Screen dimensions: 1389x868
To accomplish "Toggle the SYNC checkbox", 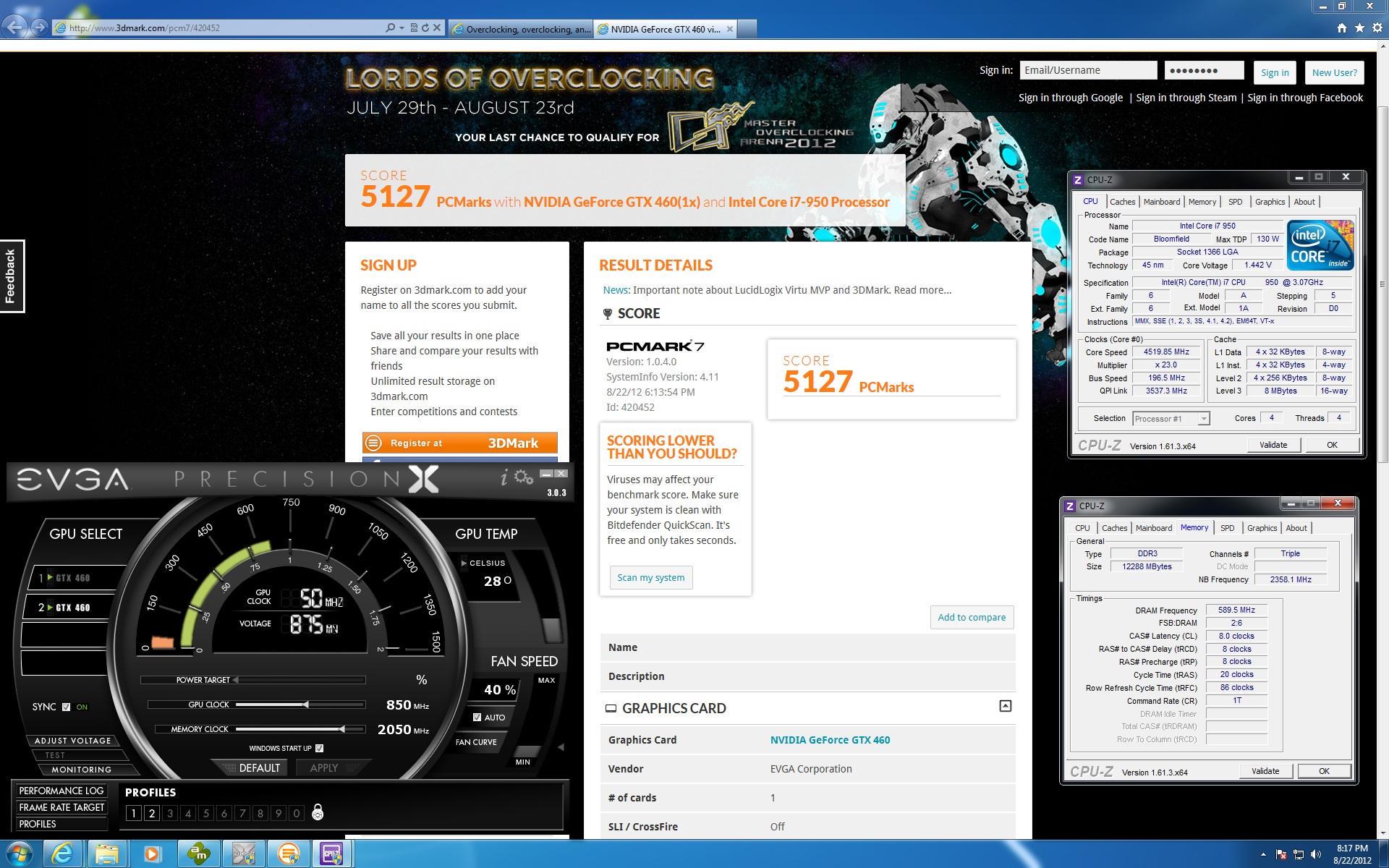I will (x=67, y=707).
